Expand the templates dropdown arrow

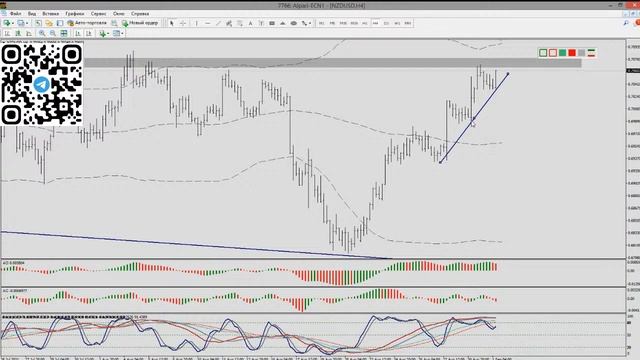coord(122,33)
